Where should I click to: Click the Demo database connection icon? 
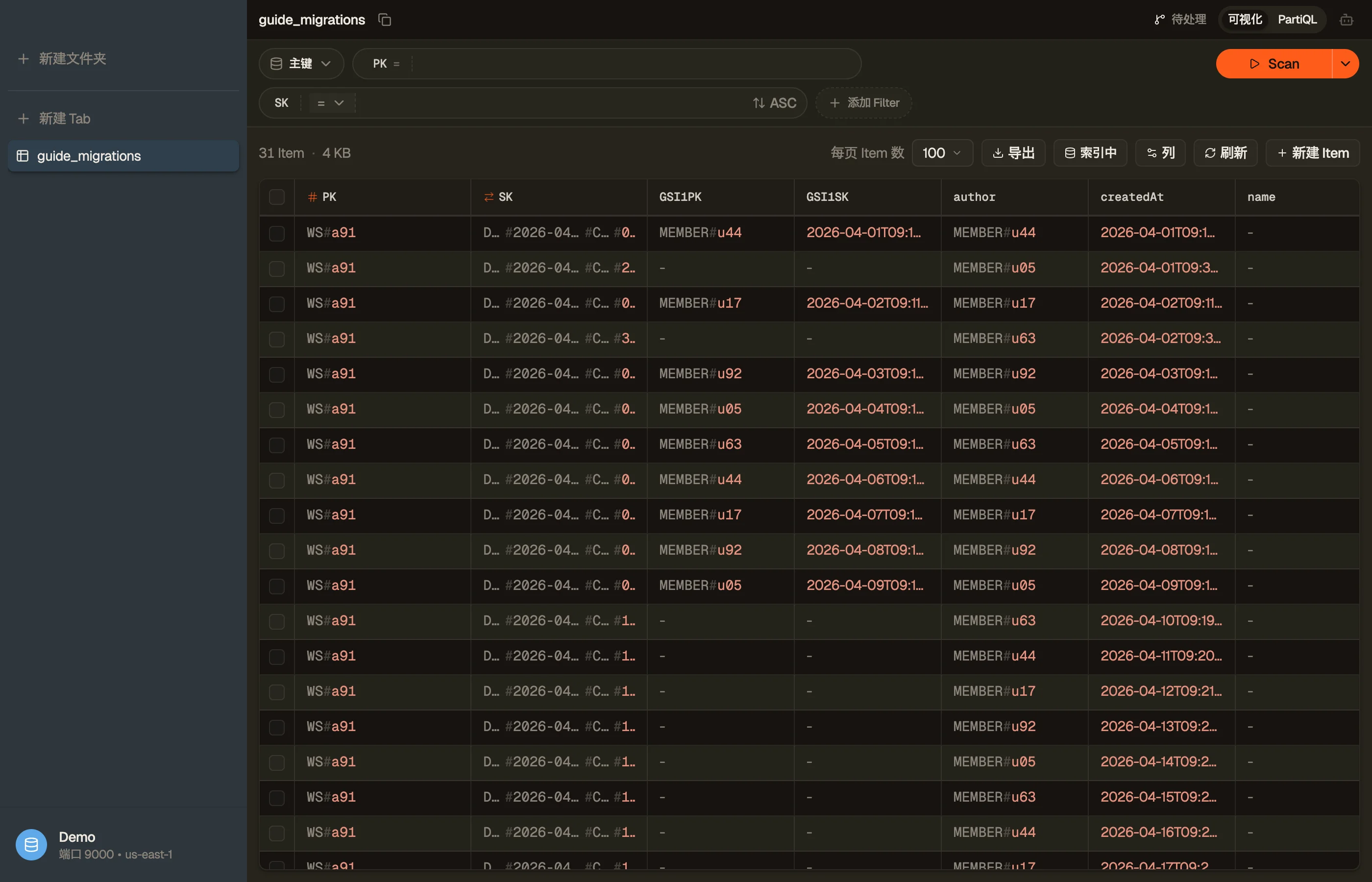31,844
